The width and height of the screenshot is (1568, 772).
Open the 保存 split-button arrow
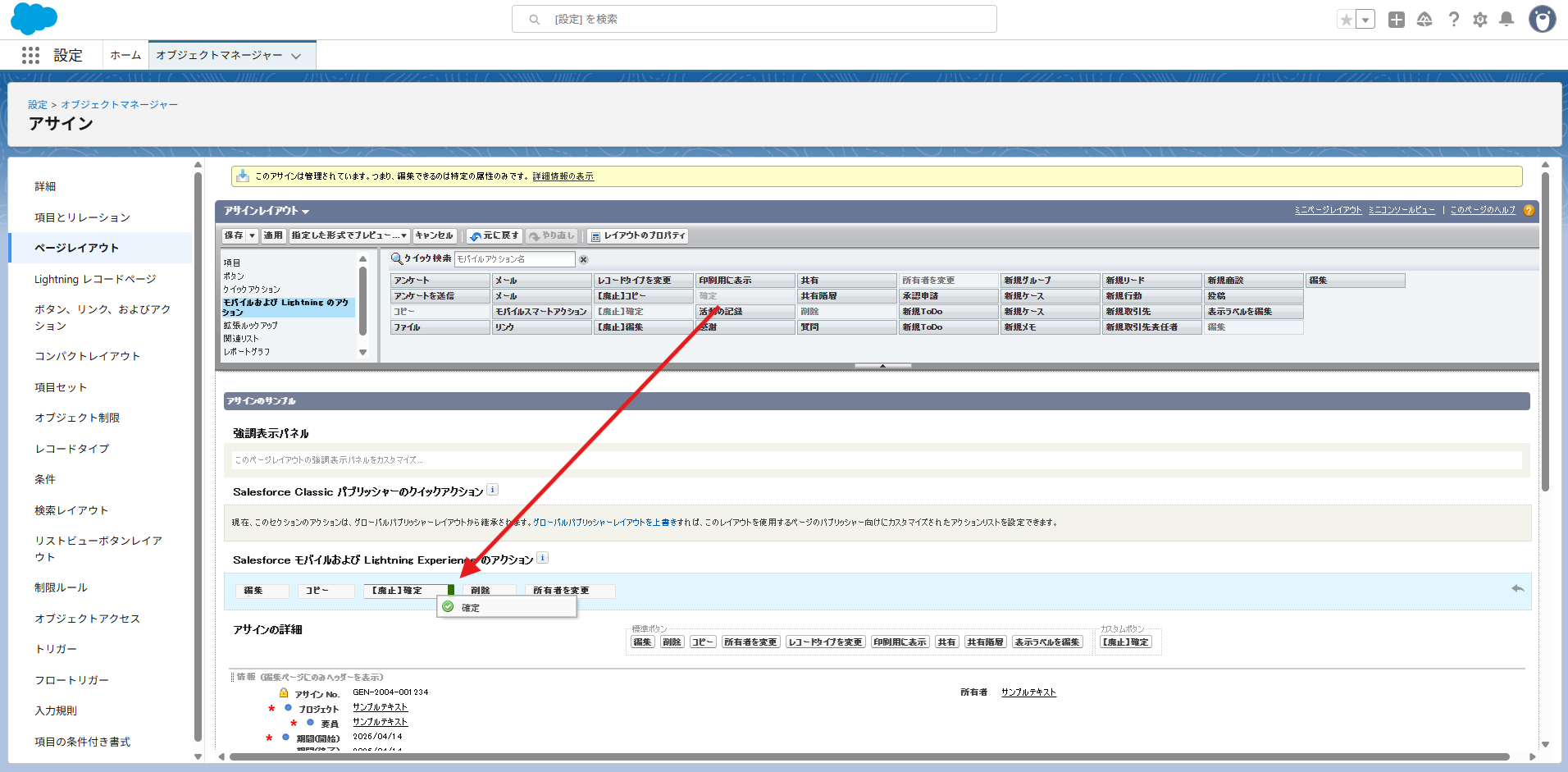click(253, 235)
